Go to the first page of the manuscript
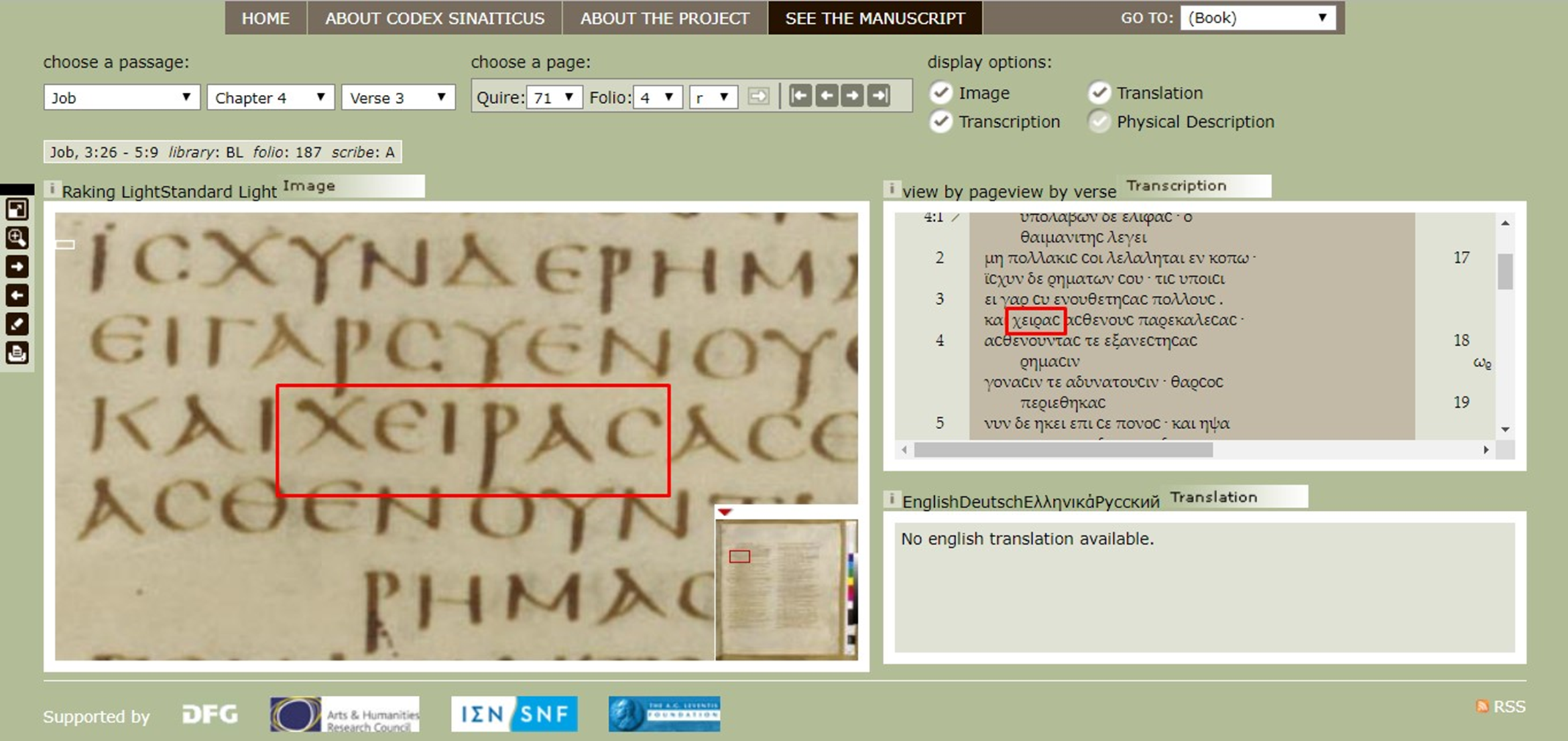 click(x=800, y=96)
